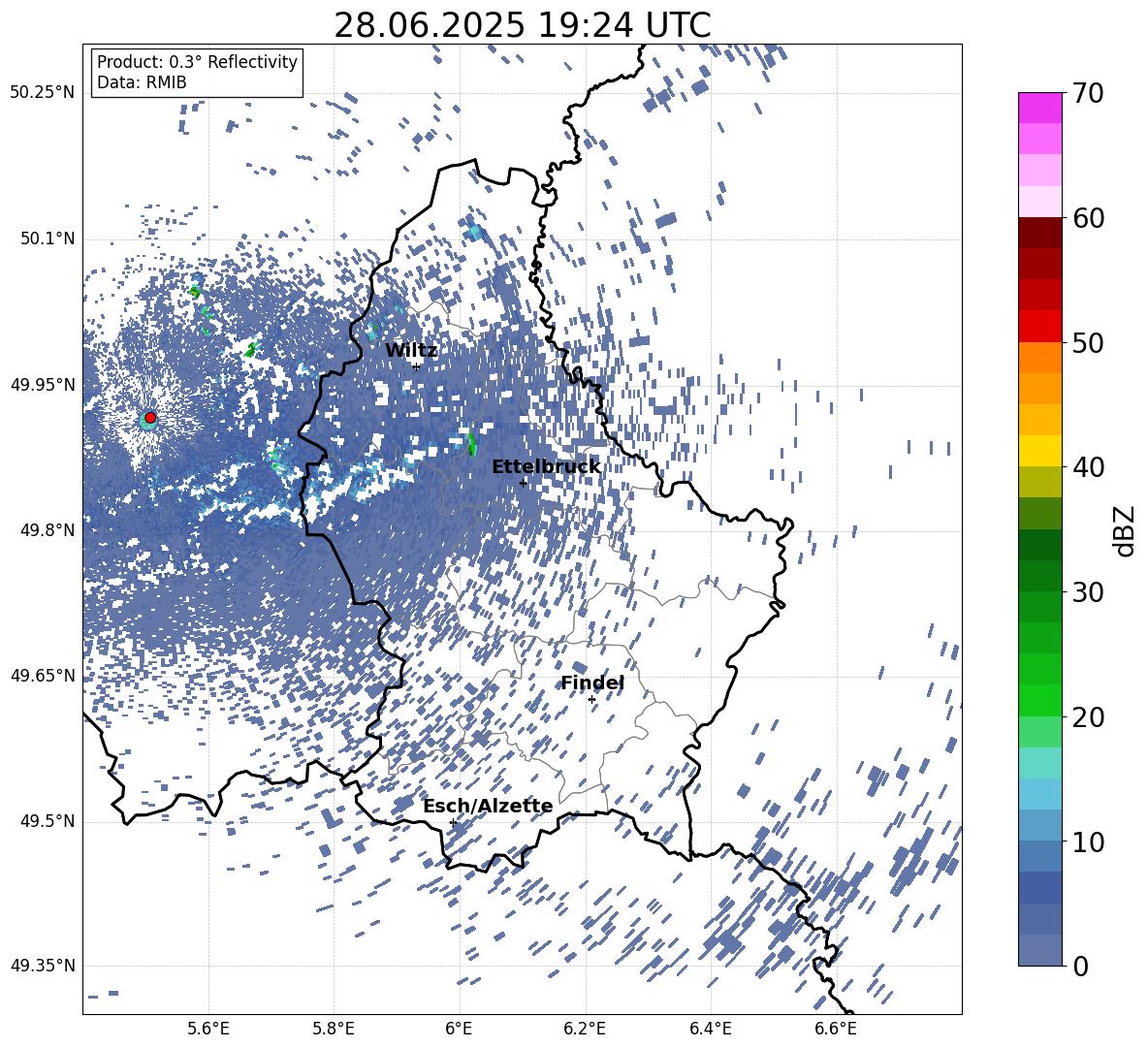Click the Ettelbruck city label

[x=546, y=467]
